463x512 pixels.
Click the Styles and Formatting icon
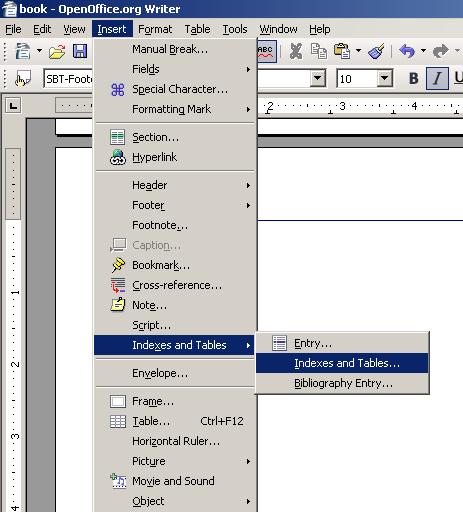(23, 79)
